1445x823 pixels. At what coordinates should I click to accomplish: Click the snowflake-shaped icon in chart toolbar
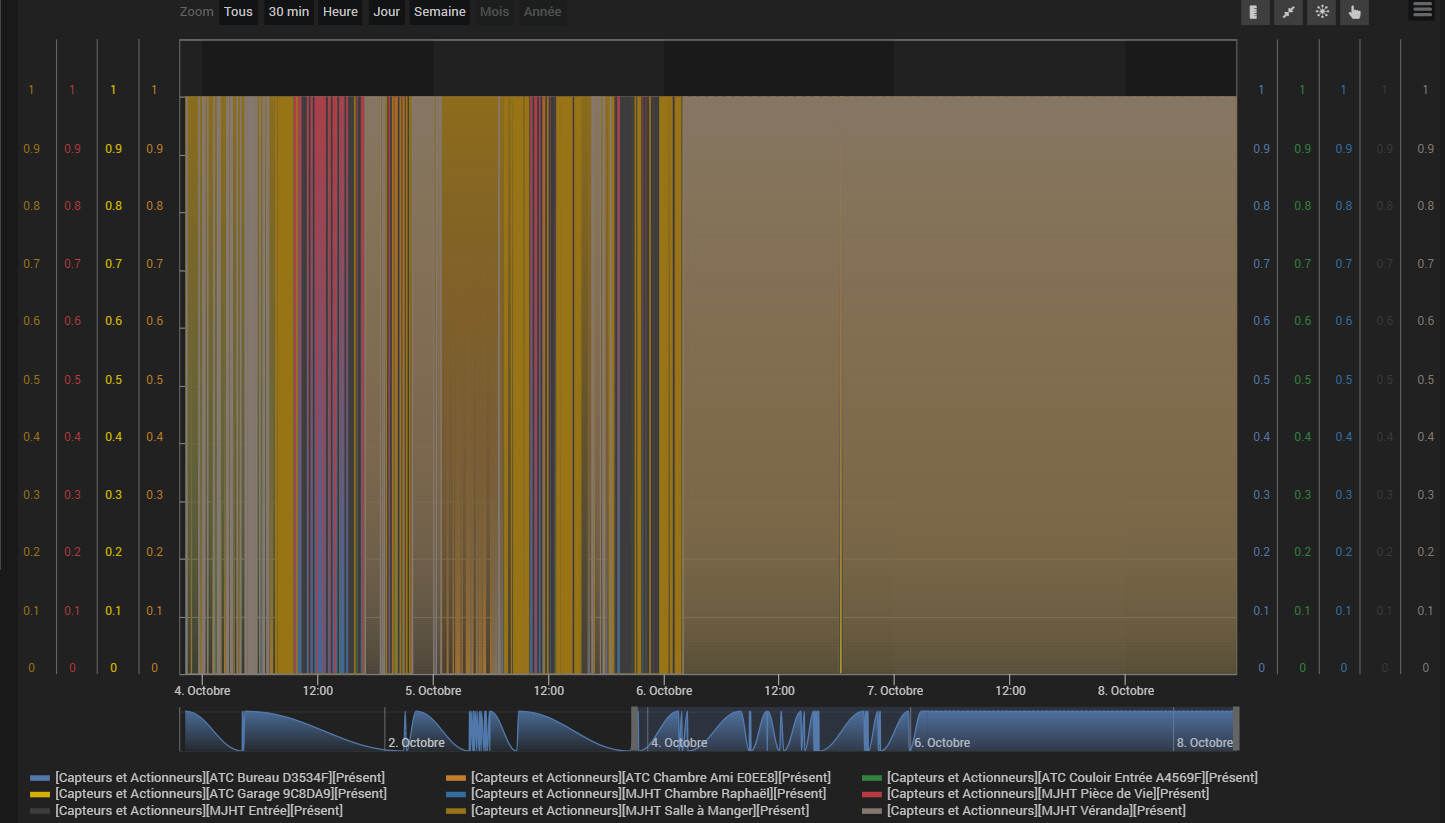pyautogui.click(x=1322, y=12)
